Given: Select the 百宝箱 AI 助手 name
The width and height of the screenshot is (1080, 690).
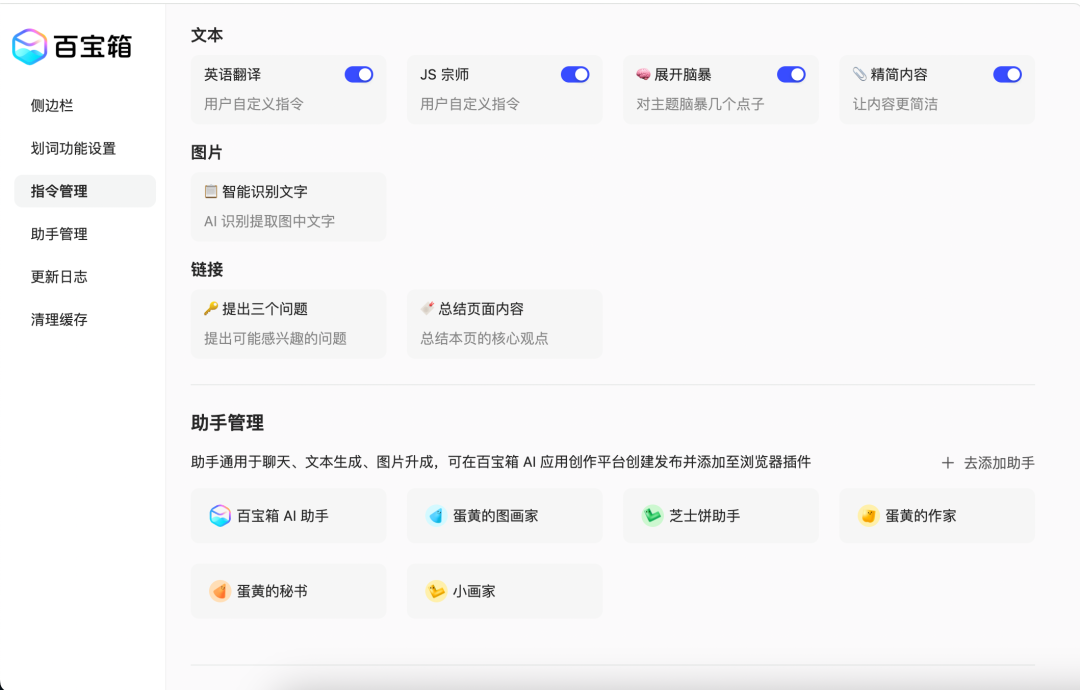Looking at the screenshot, I should click(x=282, y=516).
